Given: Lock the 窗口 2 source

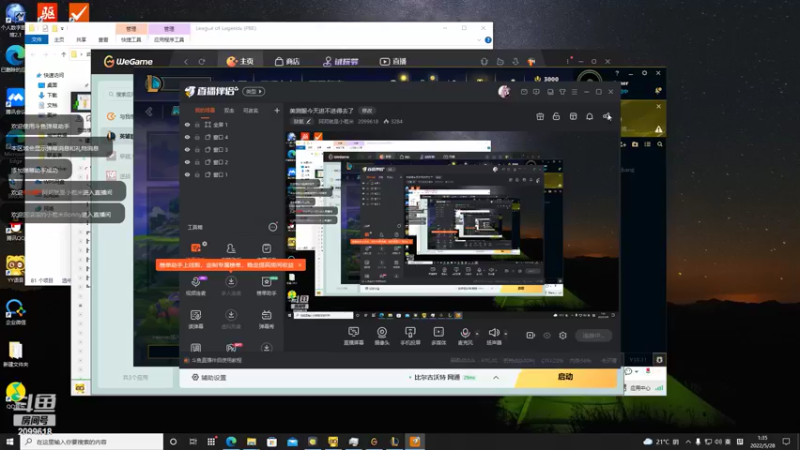Looking at the screenshot, I should [x=197, y=162].
